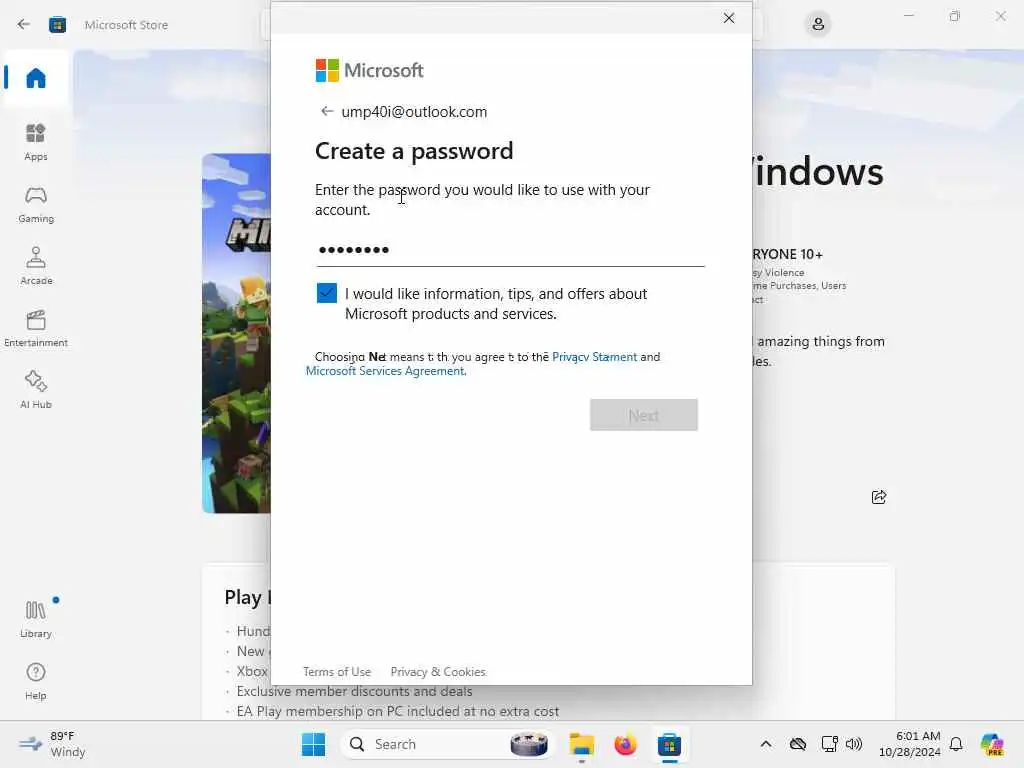
Task: Open the user profile icon in Store
Action: click(x=818, y=25)
